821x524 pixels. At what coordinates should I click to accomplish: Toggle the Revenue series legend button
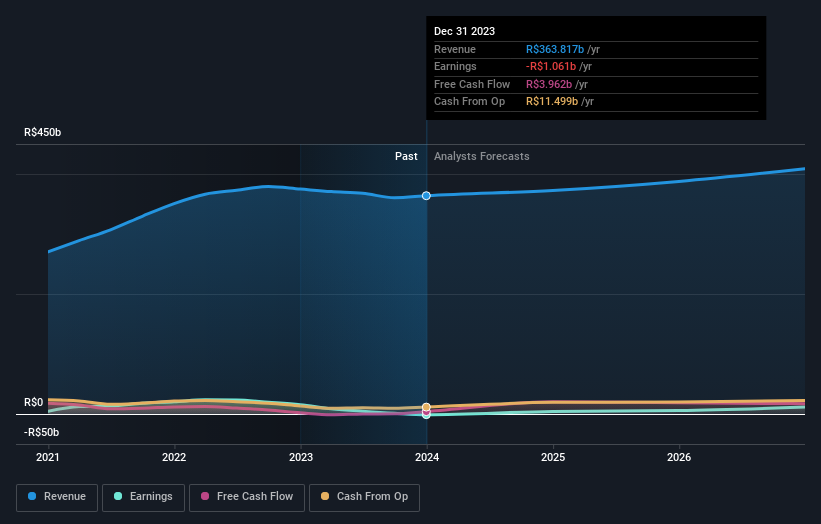[57, 497]
